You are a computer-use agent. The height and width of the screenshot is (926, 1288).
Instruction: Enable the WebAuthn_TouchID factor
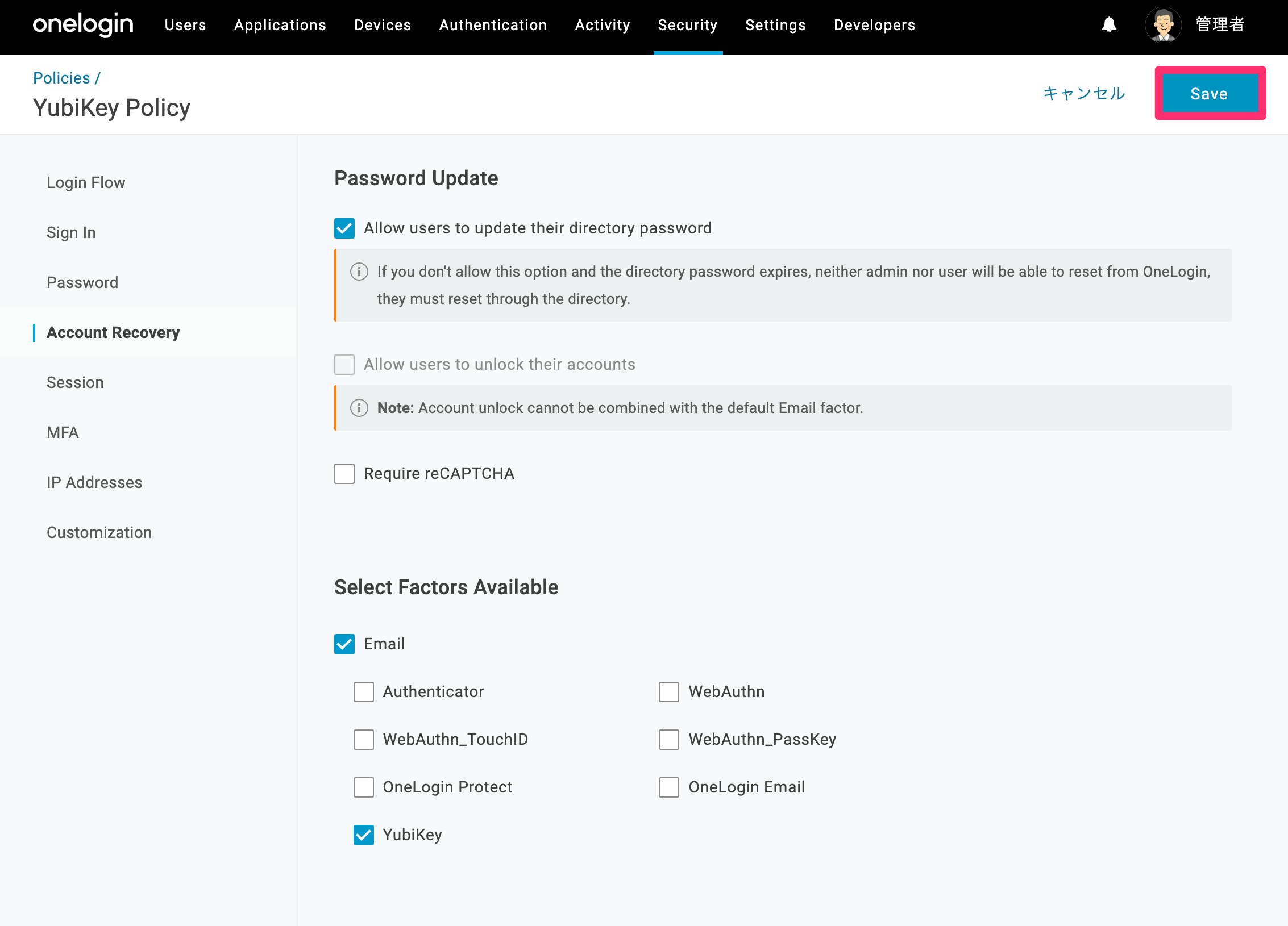coord(364,740)
